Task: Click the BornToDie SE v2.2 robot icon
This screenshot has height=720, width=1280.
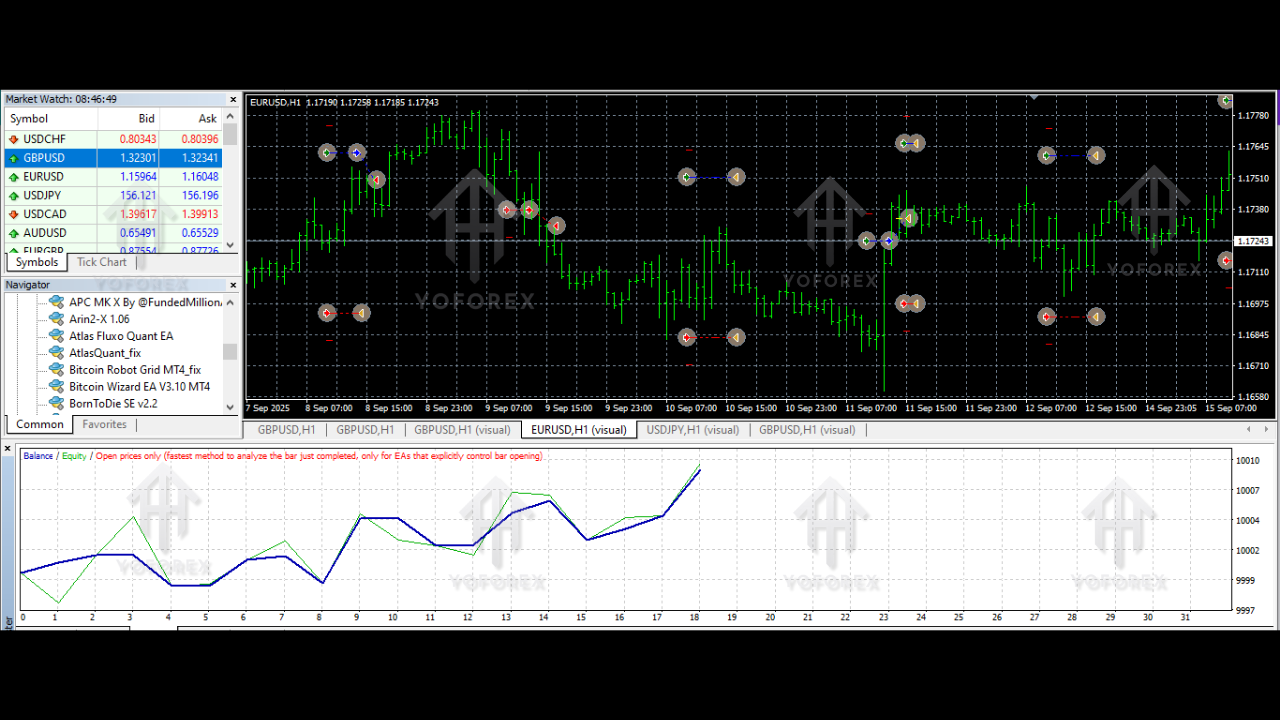Action: pyautogui.click(x=55, y=404)
